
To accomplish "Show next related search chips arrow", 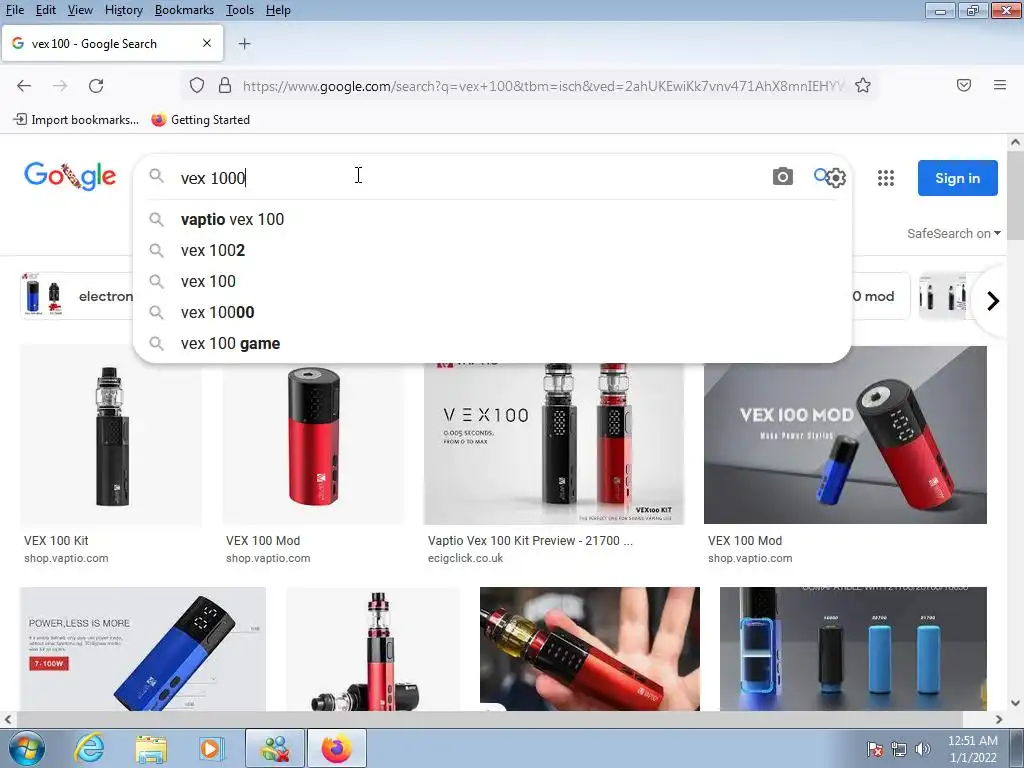I will click(x=993, y=300).
